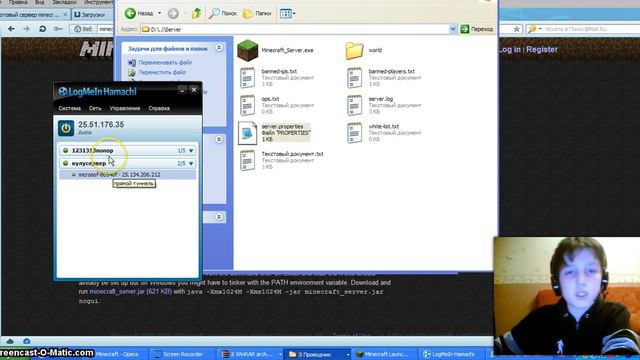Select the banned-players.txt file icon
This screenshot has height=360, width=640.
point(354,78)
